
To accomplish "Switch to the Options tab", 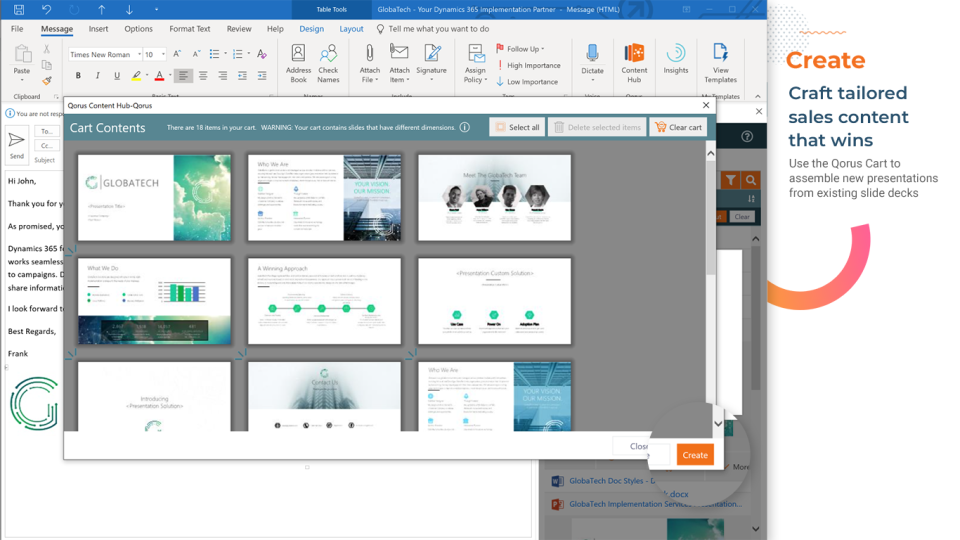I will [x=138, y=29].
